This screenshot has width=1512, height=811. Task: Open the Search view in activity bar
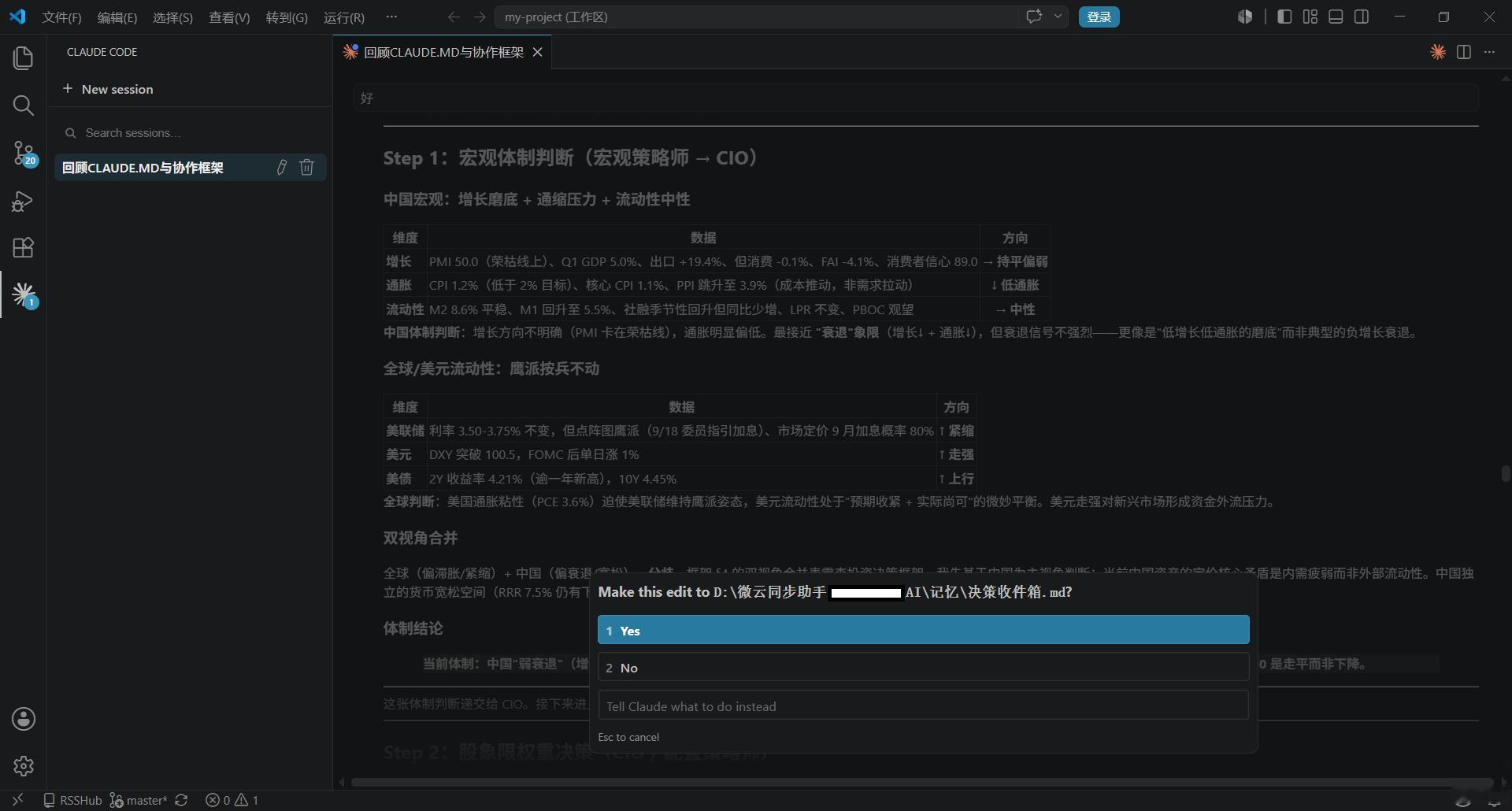23,106
